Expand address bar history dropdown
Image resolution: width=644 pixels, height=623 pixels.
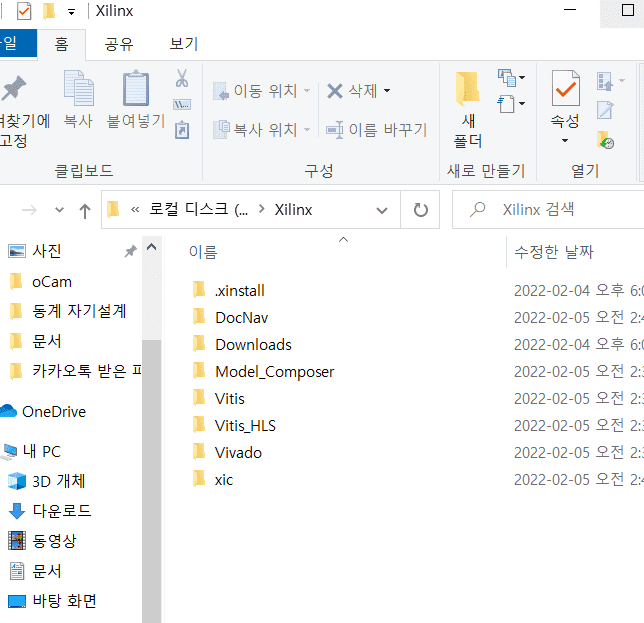pyautogui.click(x=382, y=210)
